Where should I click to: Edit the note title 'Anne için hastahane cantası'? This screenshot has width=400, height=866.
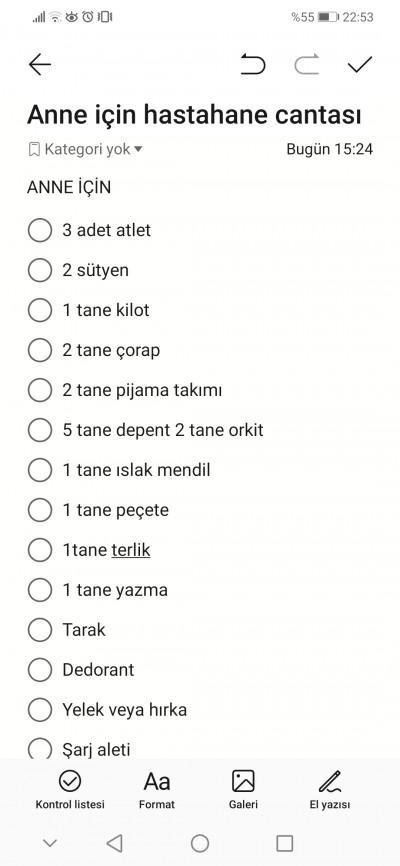pyautogui.click(x=194, y=115)
